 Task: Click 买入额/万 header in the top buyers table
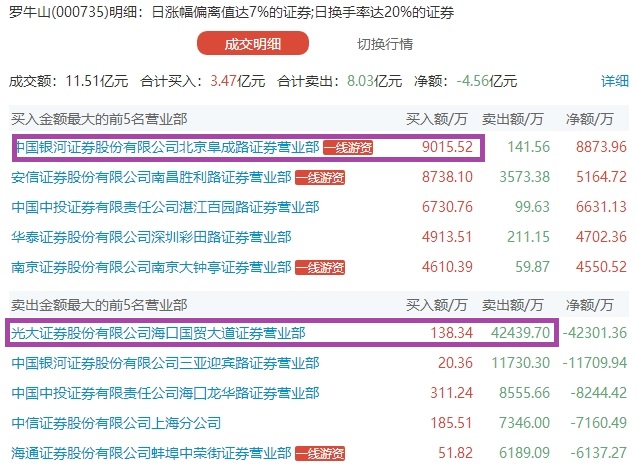(437, 119)
